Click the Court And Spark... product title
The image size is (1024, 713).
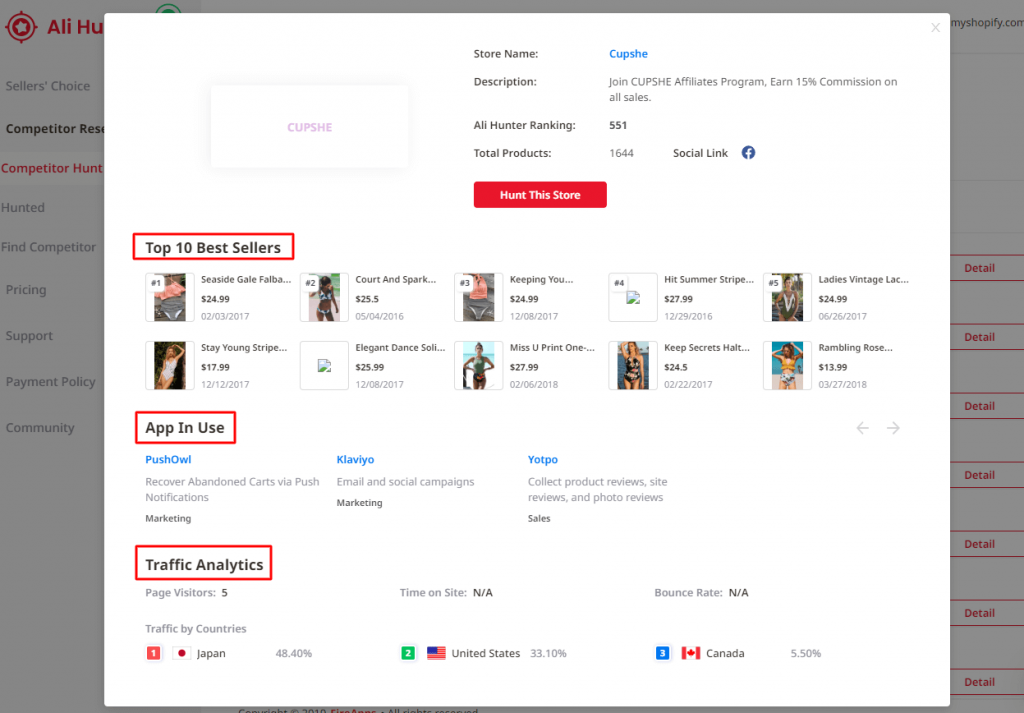(396, 279)
